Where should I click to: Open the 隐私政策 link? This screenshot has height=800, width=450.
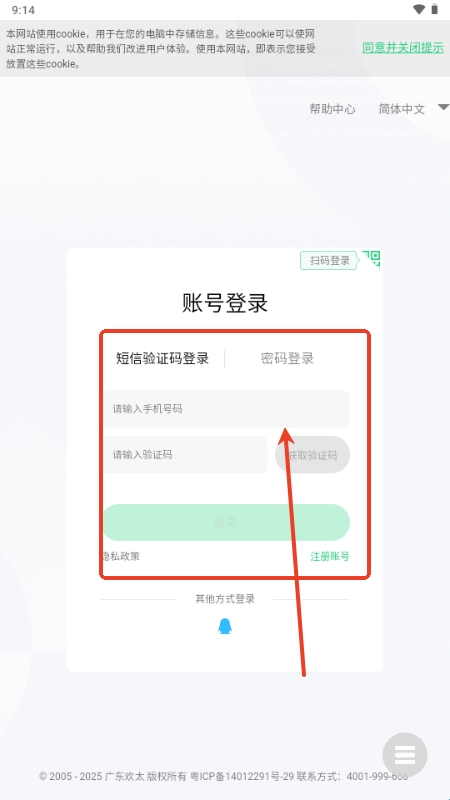121,557
